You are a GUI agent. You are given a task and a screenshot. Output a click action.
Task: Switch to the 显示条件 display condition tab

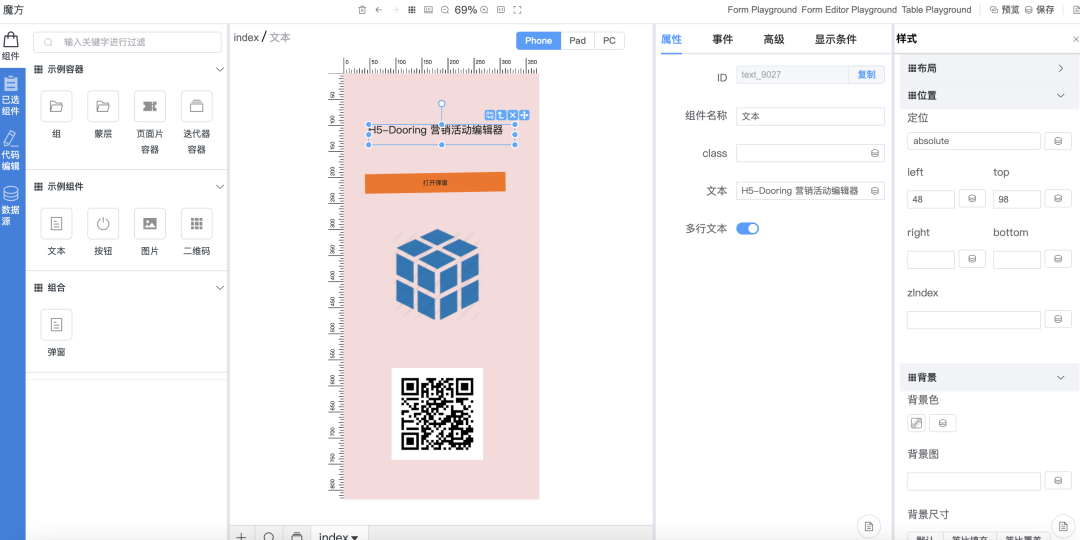[x=835, y=39]
